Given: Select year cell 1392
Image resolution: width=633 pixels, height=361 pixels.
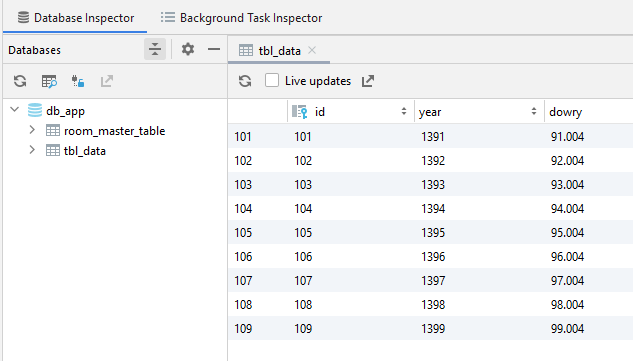Looking at the screenshot, I should (x=479, y=161).
